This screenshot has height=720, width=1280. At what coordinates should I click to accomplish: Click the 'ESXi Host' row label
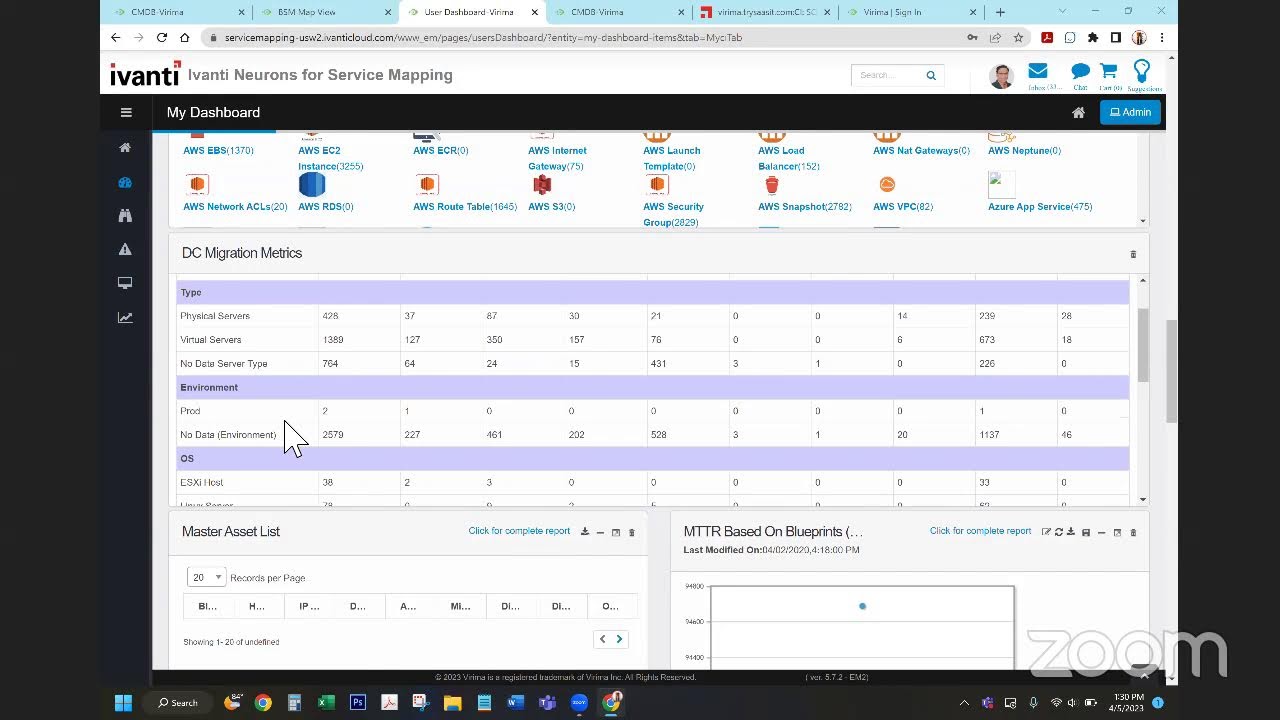pos(201,483)
